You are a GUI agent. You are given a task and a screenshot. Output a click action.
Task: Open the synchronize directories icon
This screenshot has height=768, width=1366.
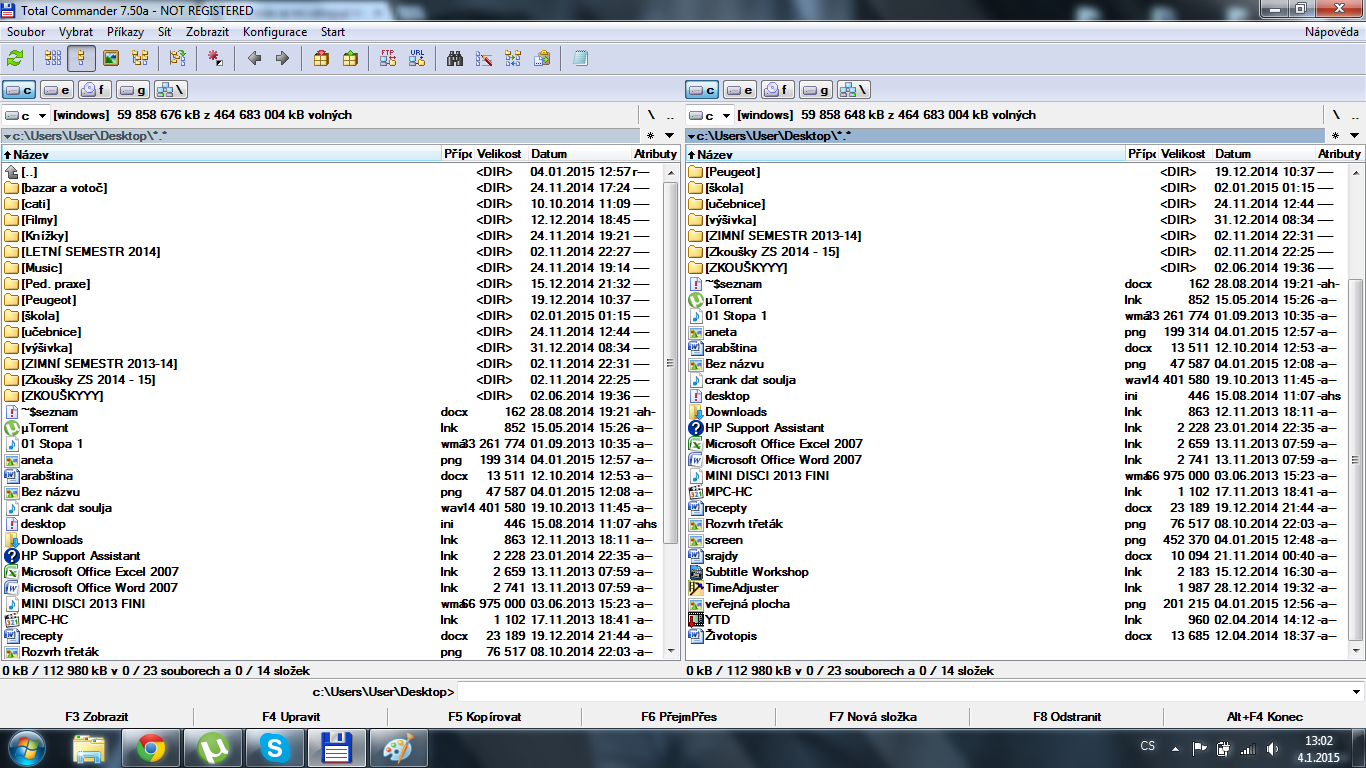click(513, 58)
